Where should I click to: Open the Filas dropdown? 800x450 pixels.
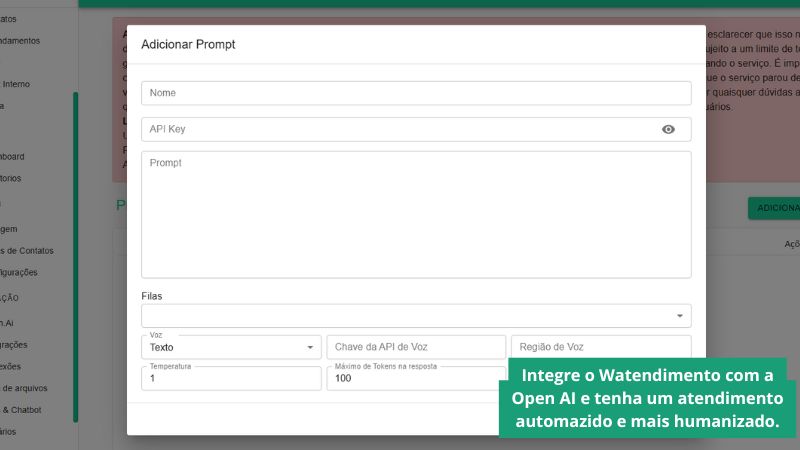point(416,316)
